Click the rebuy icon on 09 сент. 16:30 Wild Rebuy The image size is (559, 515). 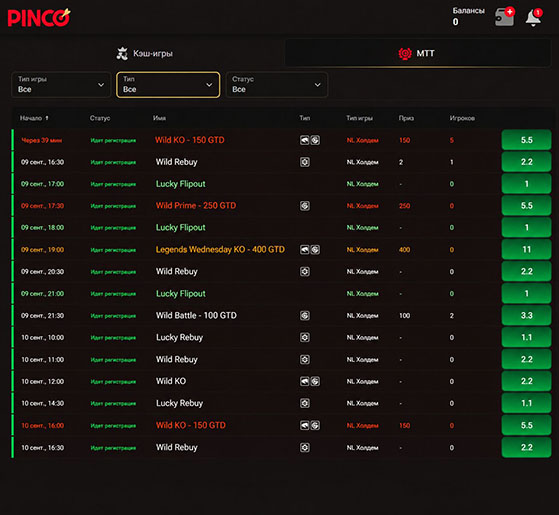[305, 162]
